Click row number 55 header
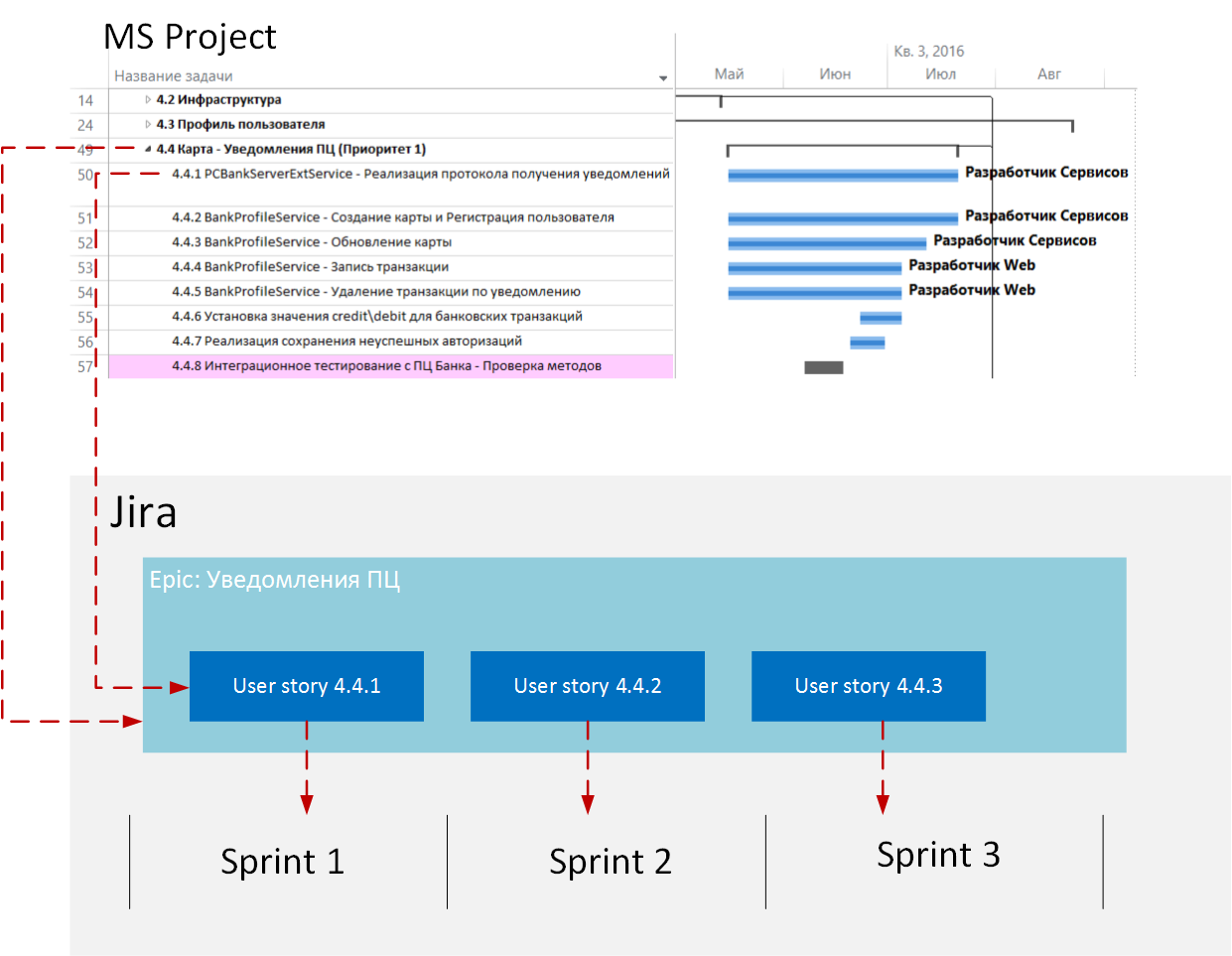 [x=85, y=318]
